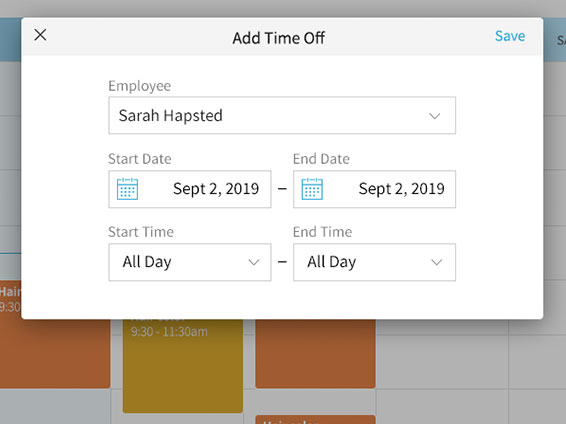Open the Employee dropdown showing Sarah Hapsted
Viewport: 566px width, 424px height.
[x=282, y=115]
